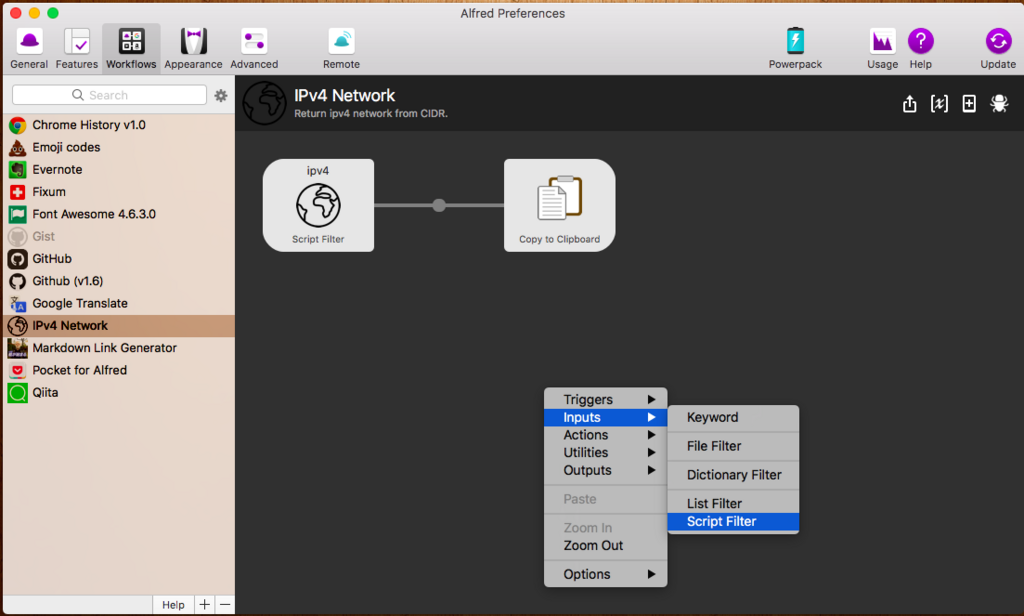The width and height of the screenshot is (1024, 616).
Task: Select the Google Translate workflow
Action: (119, 303)
